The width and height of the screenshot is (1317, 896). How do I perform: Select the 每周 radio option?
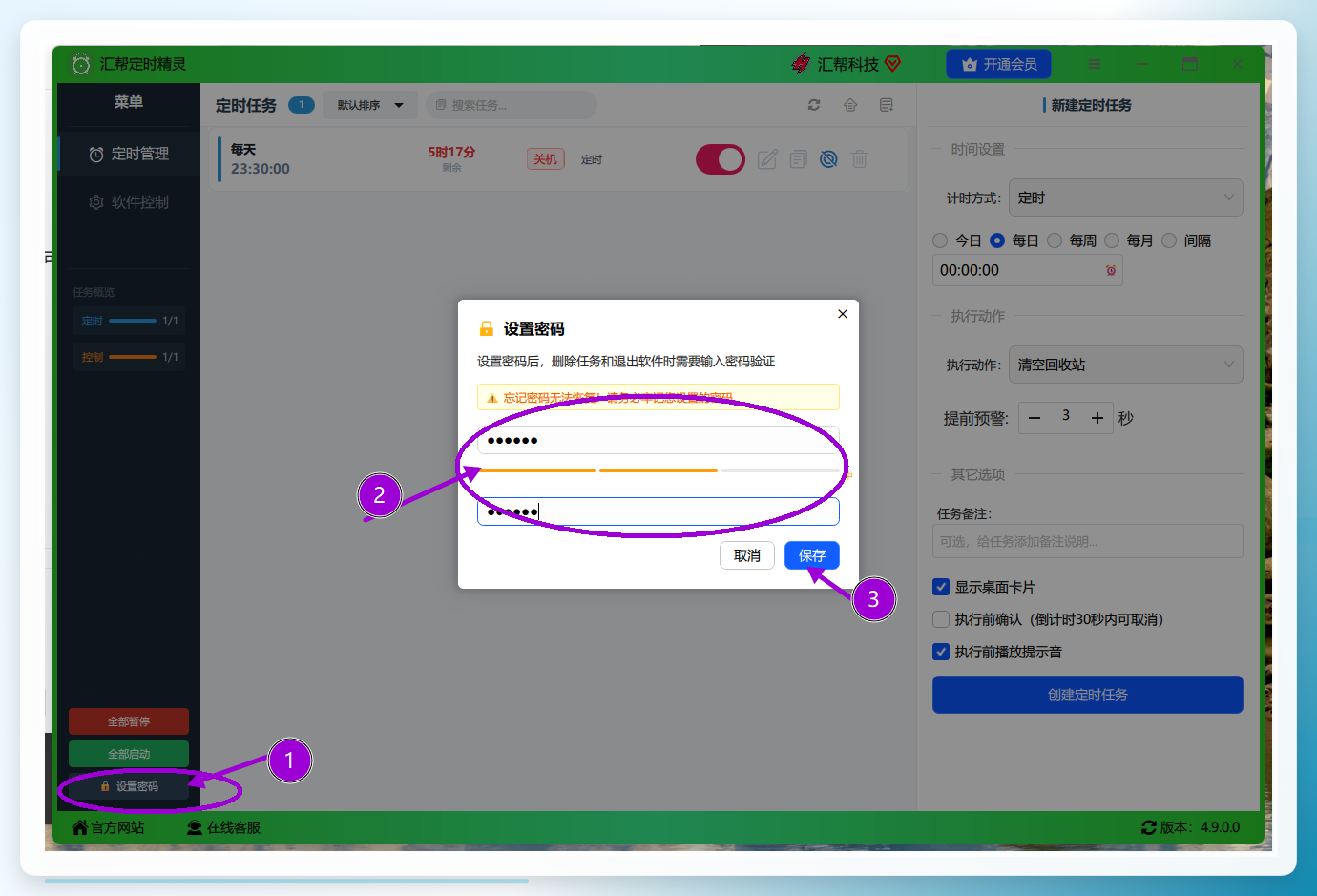click(1055, 240)
